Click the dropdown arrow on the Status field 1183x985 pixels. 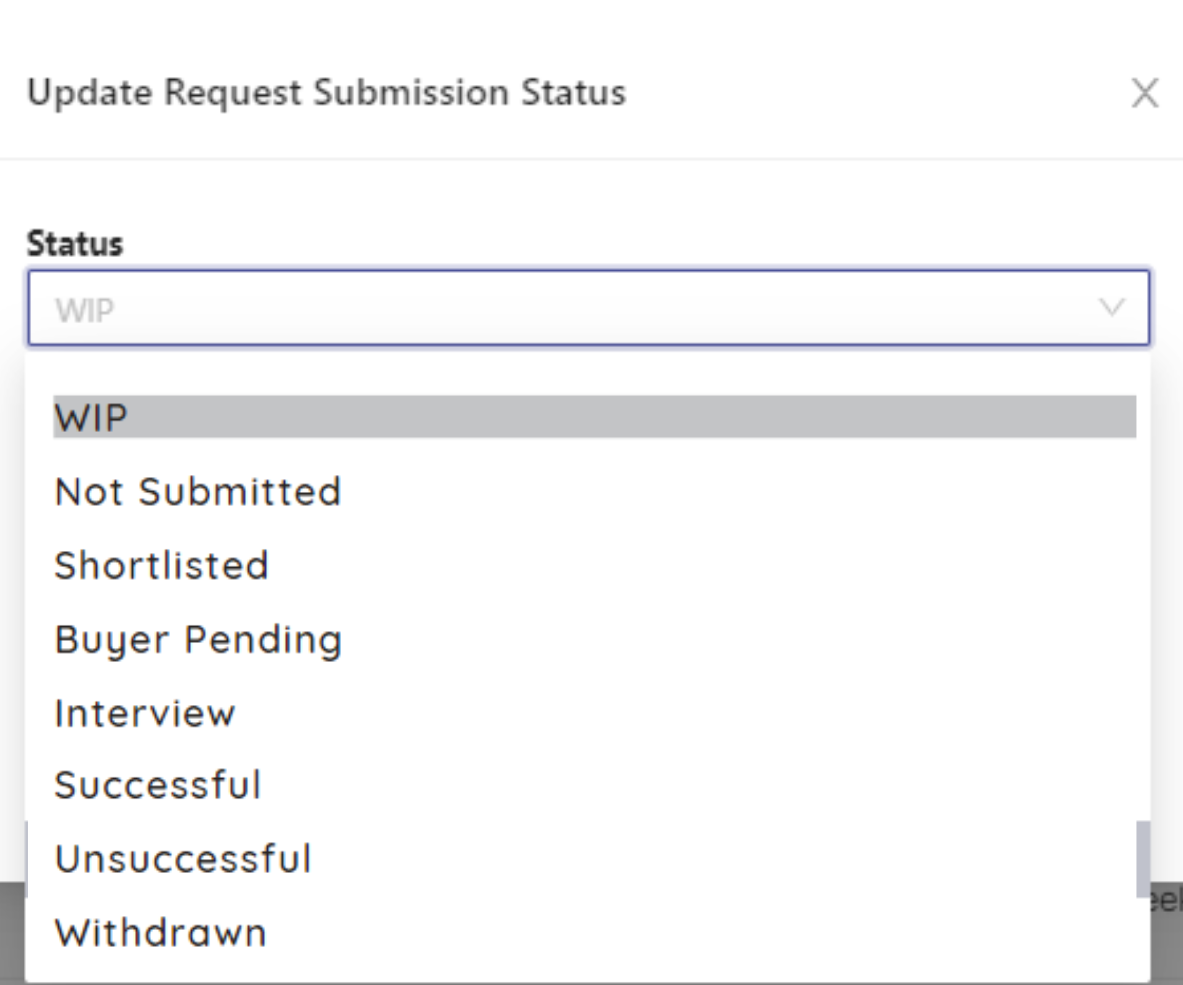tap(1113, 308)
